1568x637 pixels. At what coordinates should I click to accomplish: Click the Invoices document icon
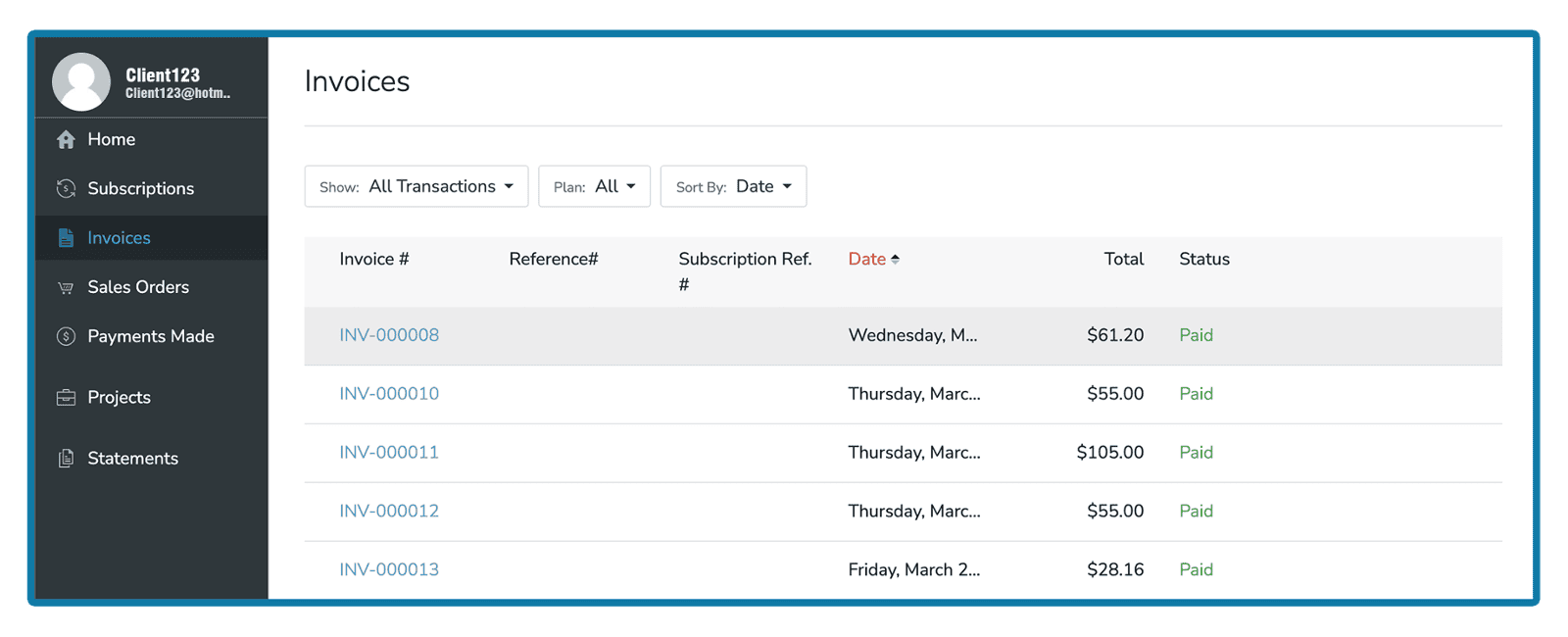tap(66, 238)
